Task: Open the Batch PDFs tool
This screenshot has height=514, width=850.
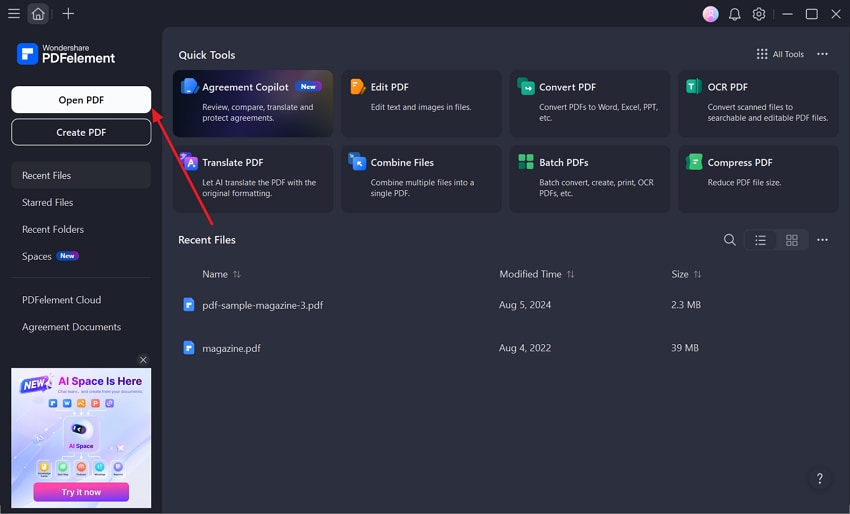Action: coord(590,178)
